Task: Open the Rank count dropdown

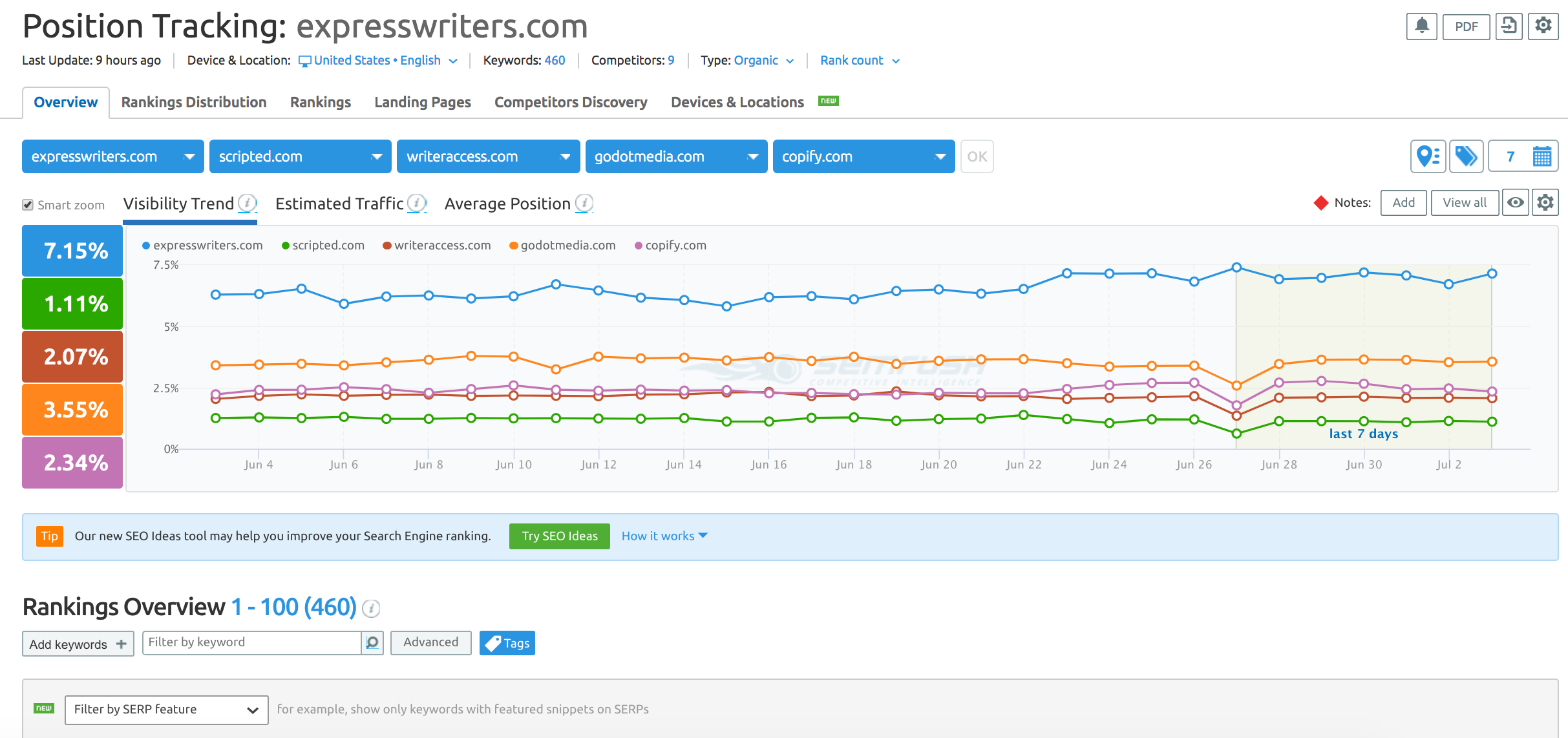Action: [x=860, y=60]
